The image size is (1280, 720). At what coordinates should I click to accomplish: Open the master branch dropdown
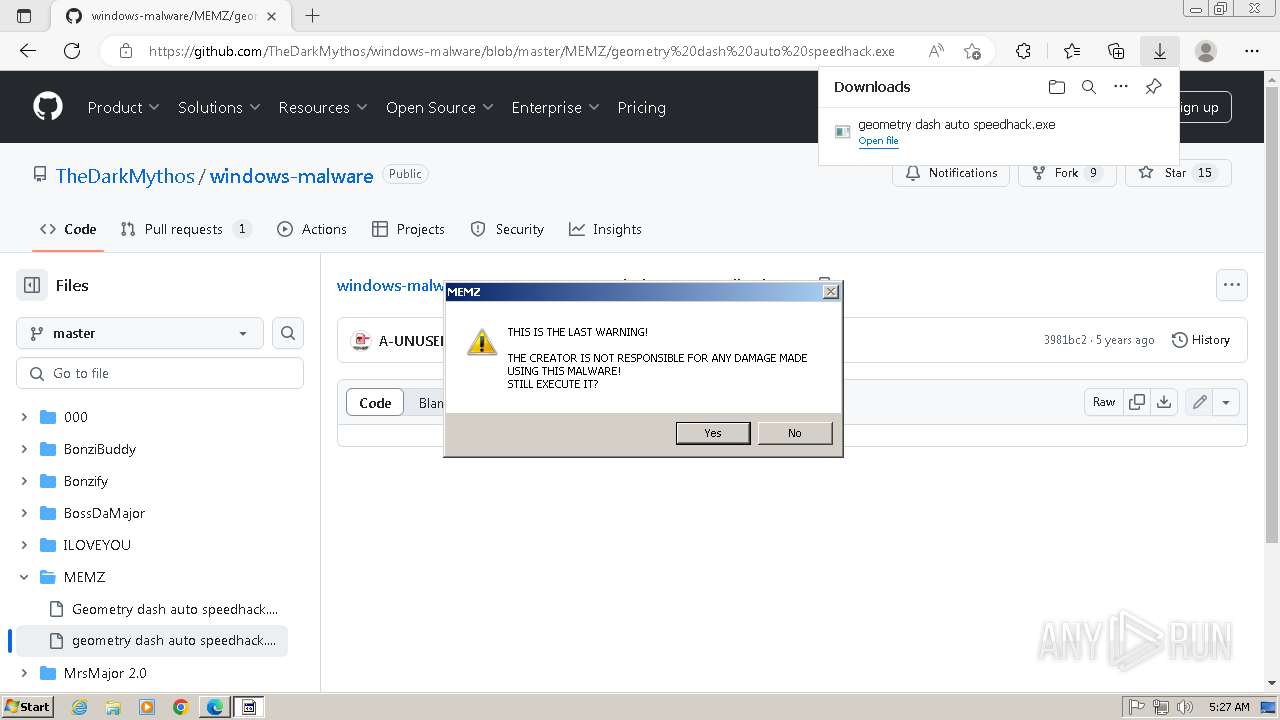tap(140, 333)
